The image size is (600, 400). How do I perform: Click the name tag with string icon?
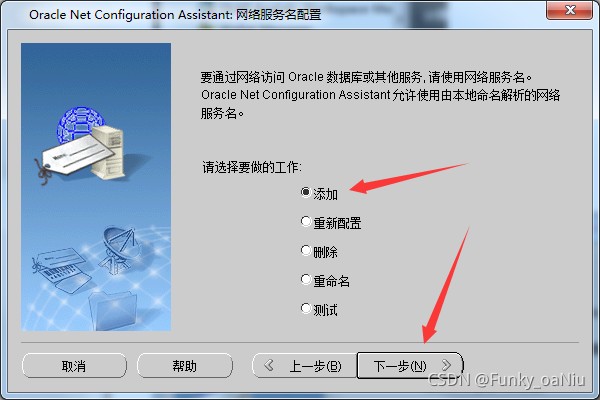tap(75, 157)
